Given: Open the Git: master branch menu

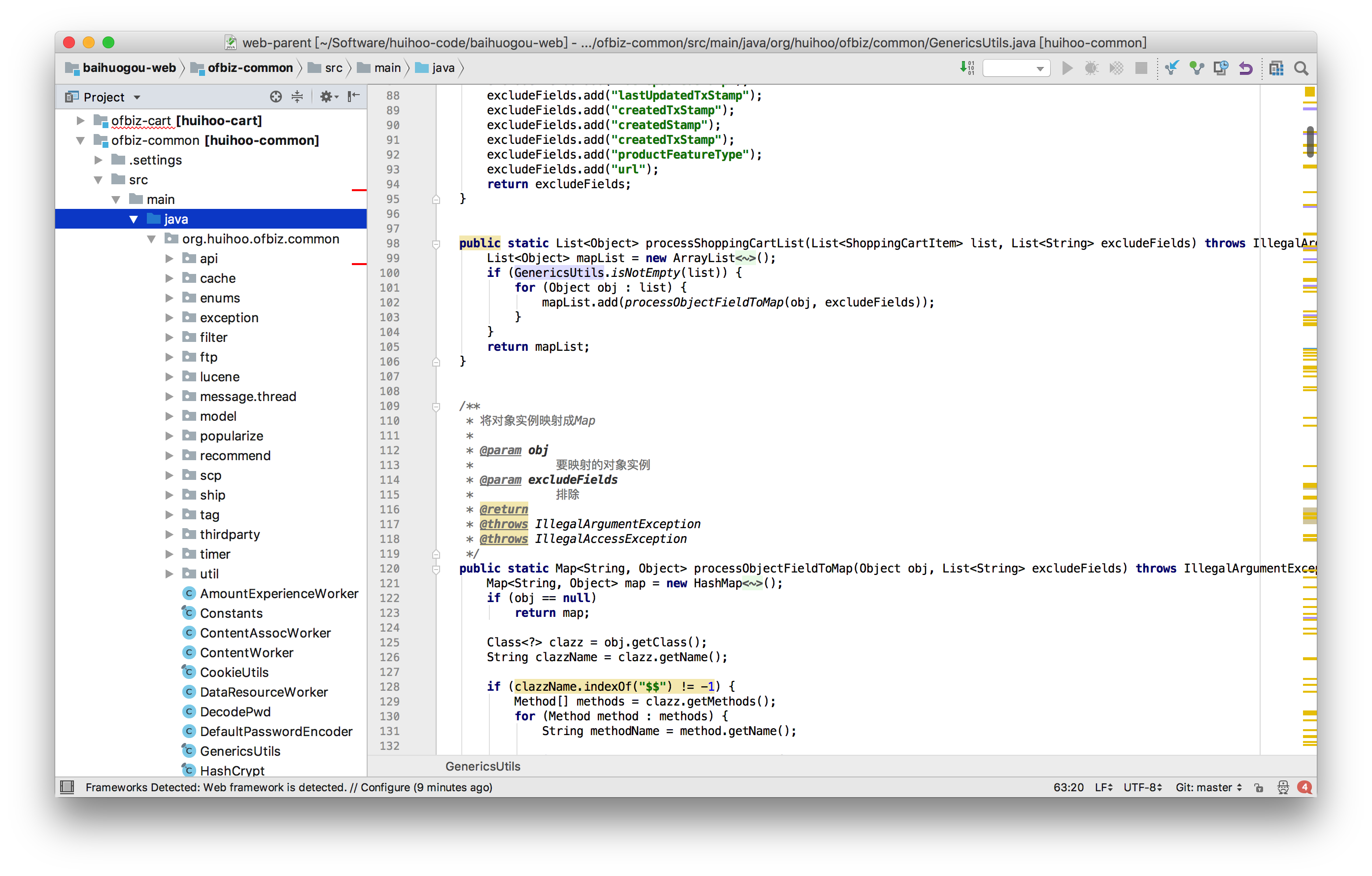Looking at the screenshot, I should pyautogui.click(x=1208, y=788).
